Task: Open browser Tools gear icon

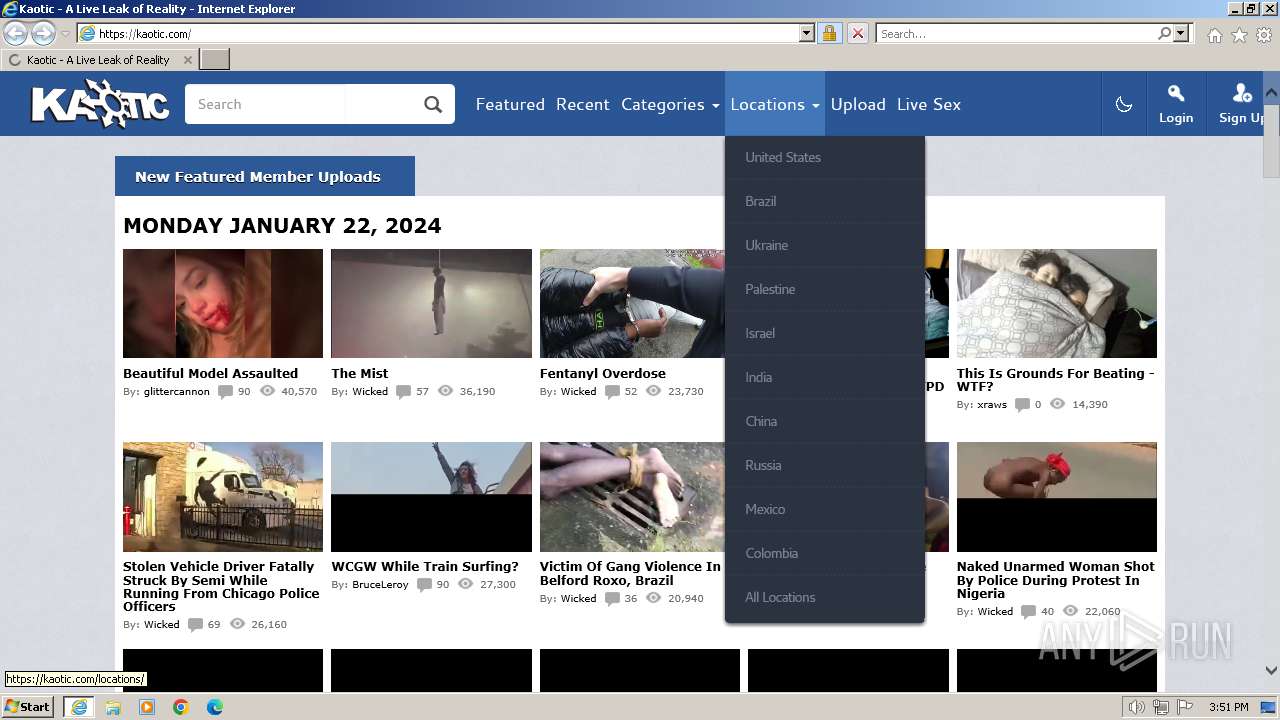Action: (x=1264, y=35)
